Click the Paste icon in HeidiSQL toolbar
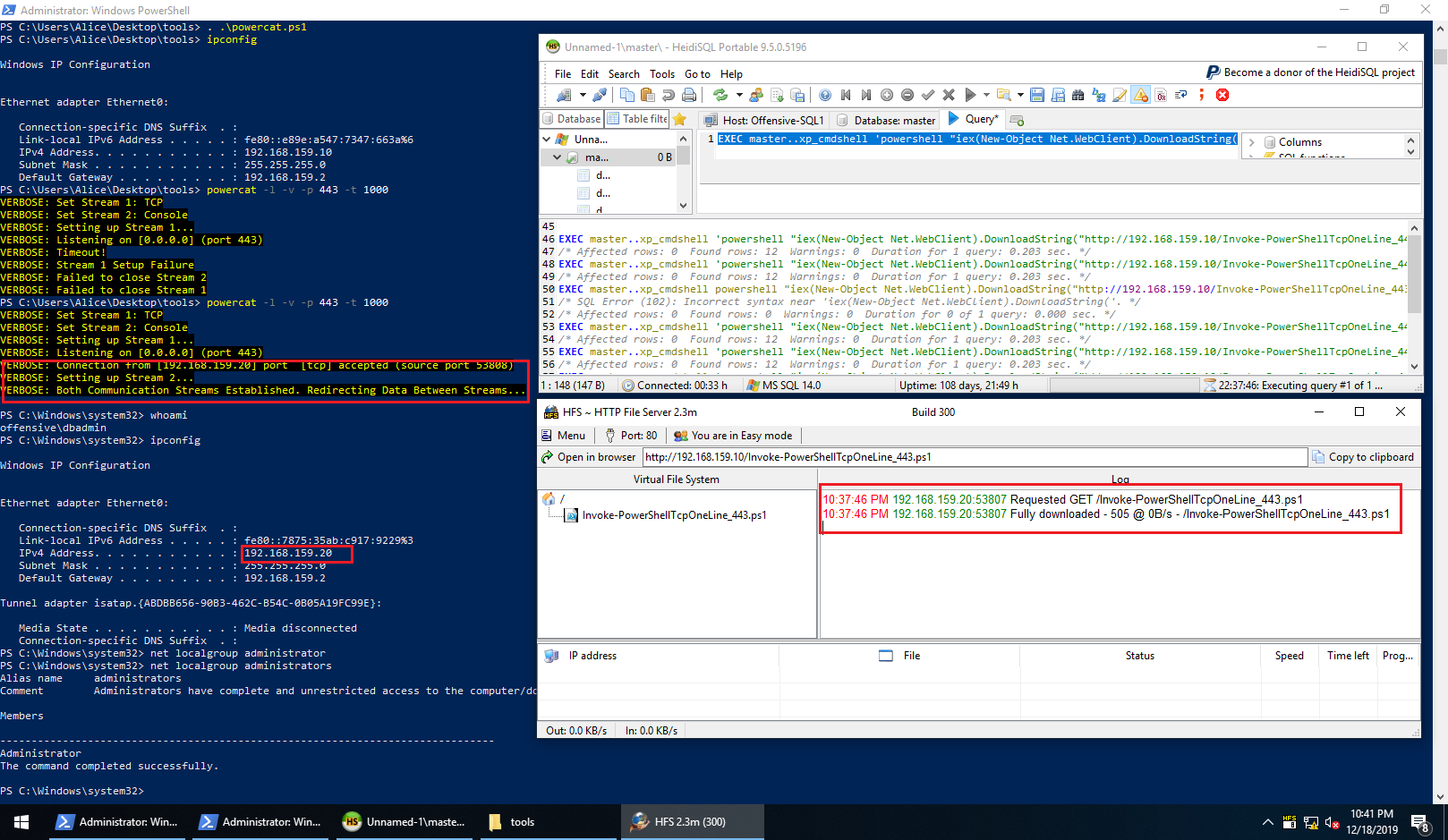The width and height of the screenshot is (1448, 840). coord(648,95)
